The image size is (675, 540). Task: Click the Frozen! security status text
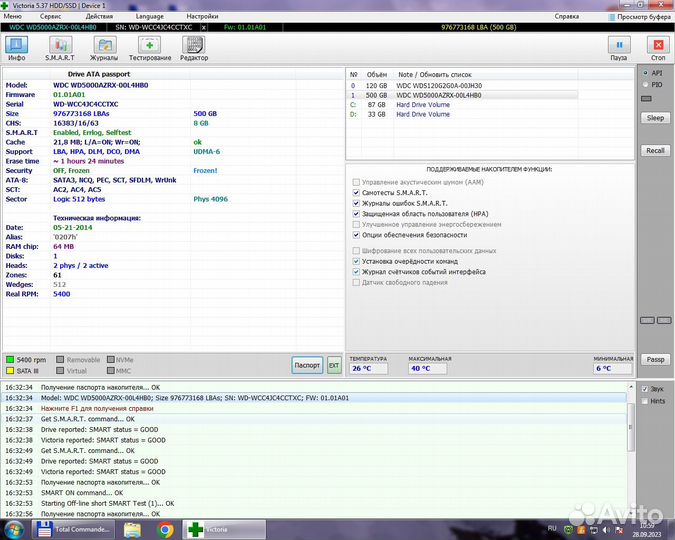(205, 171)
